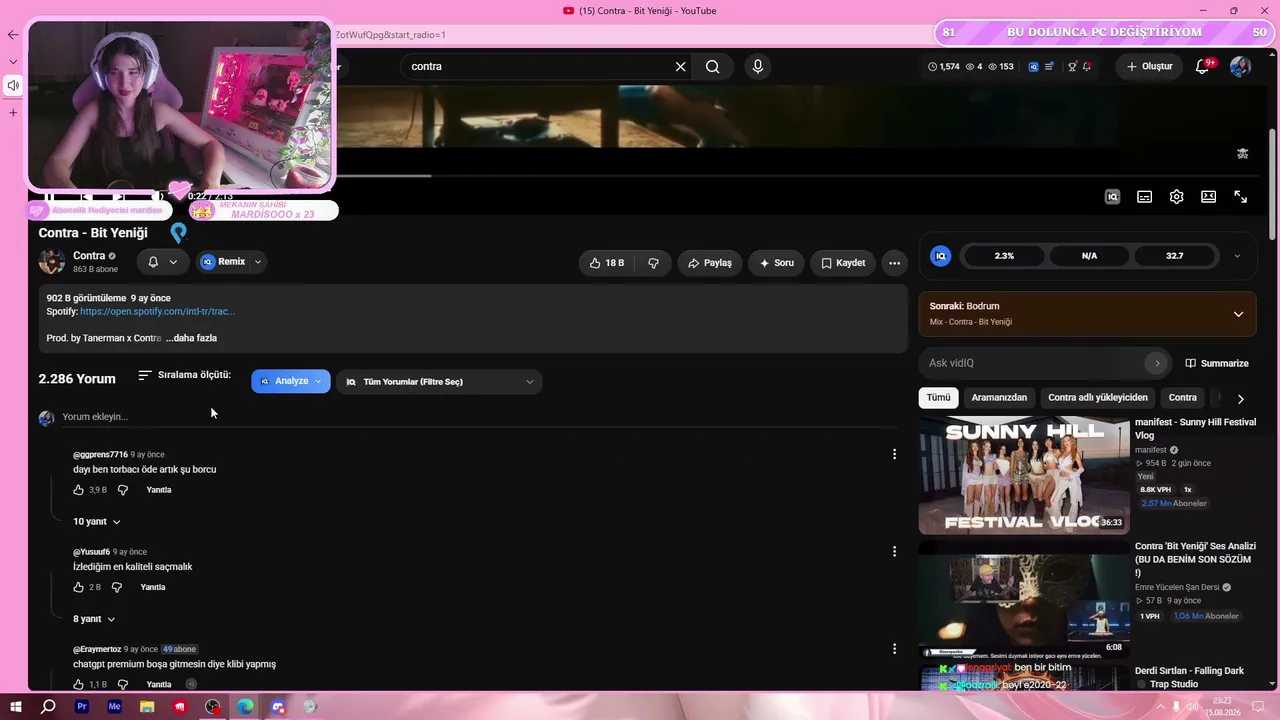Open the account avatar menu

(x=1240, y=67)
